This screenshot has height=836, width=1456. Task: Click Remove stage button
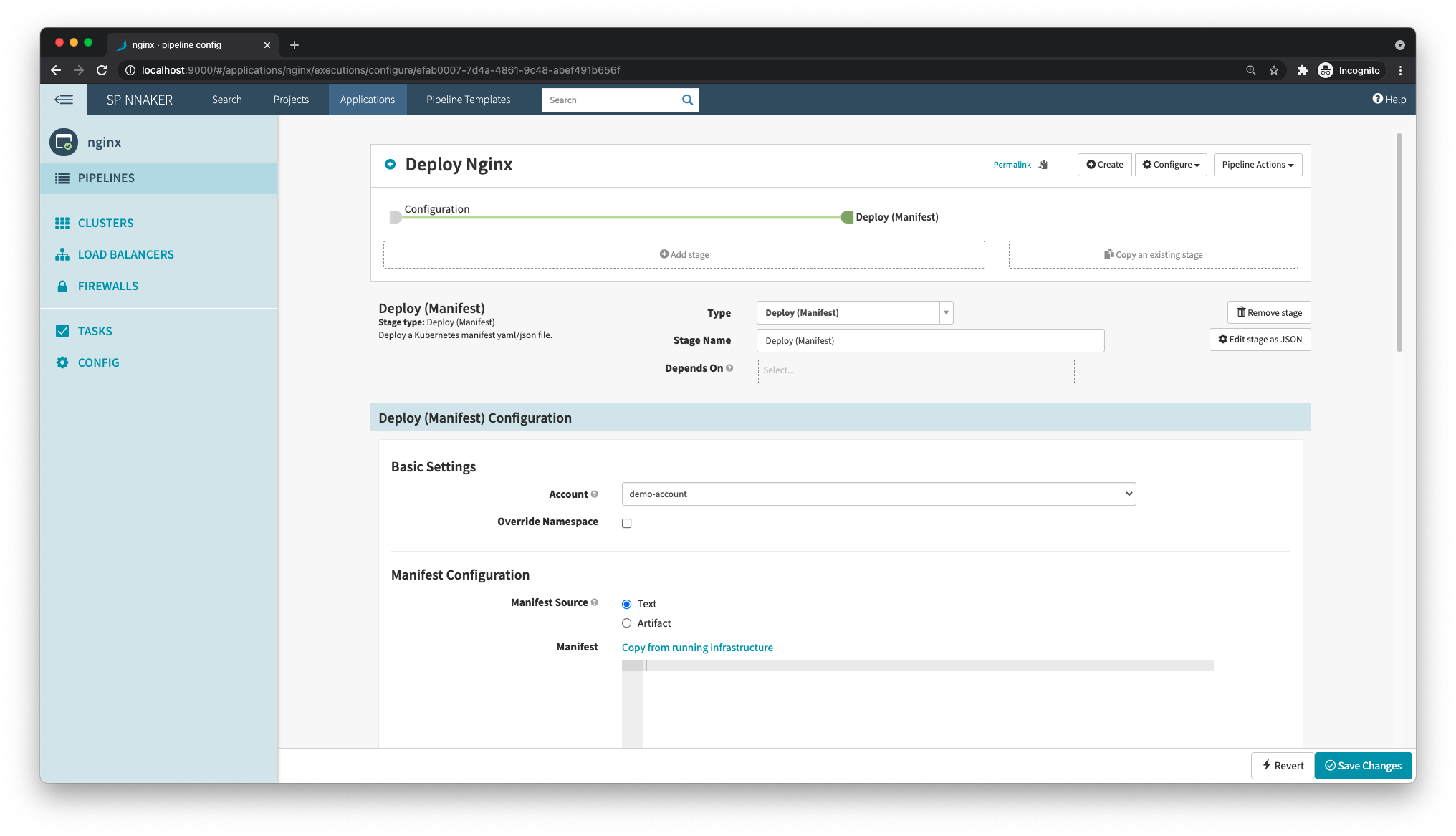(1269, 312)
